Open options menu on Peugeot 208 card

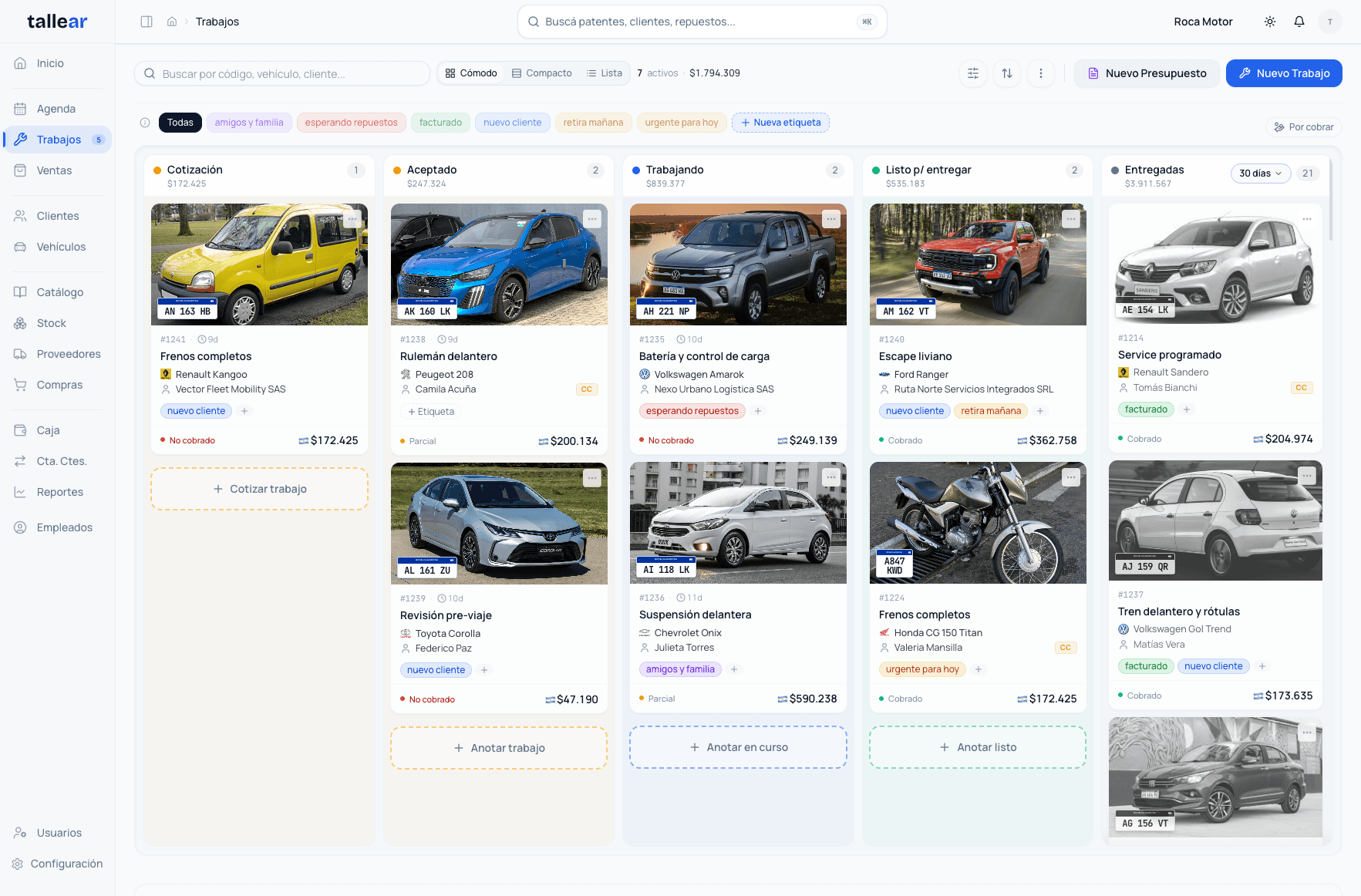592,219
